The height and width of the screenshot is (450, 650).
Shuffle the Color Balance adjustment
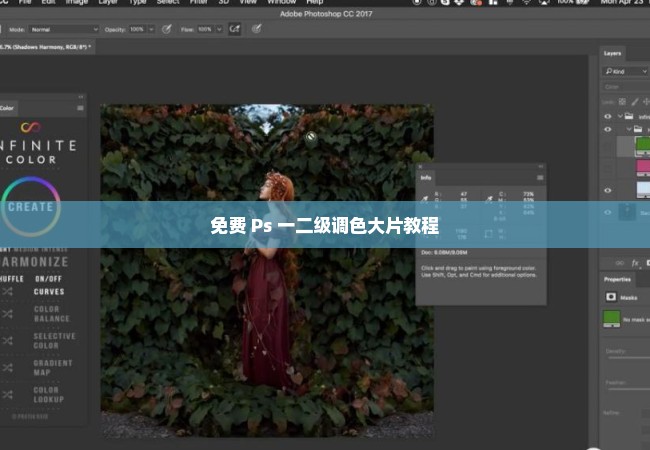click(x=7, y=314)
